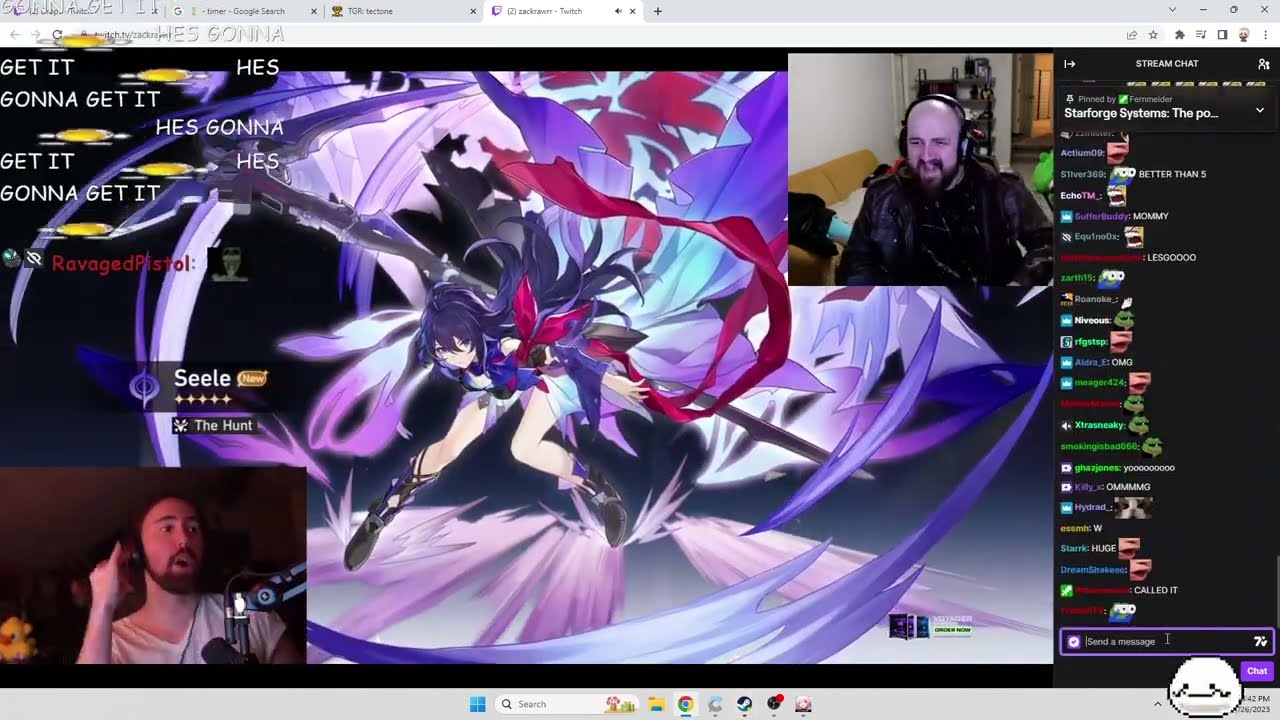
Task: Open the browser extensions menu
Action: tap(1180, 35)
